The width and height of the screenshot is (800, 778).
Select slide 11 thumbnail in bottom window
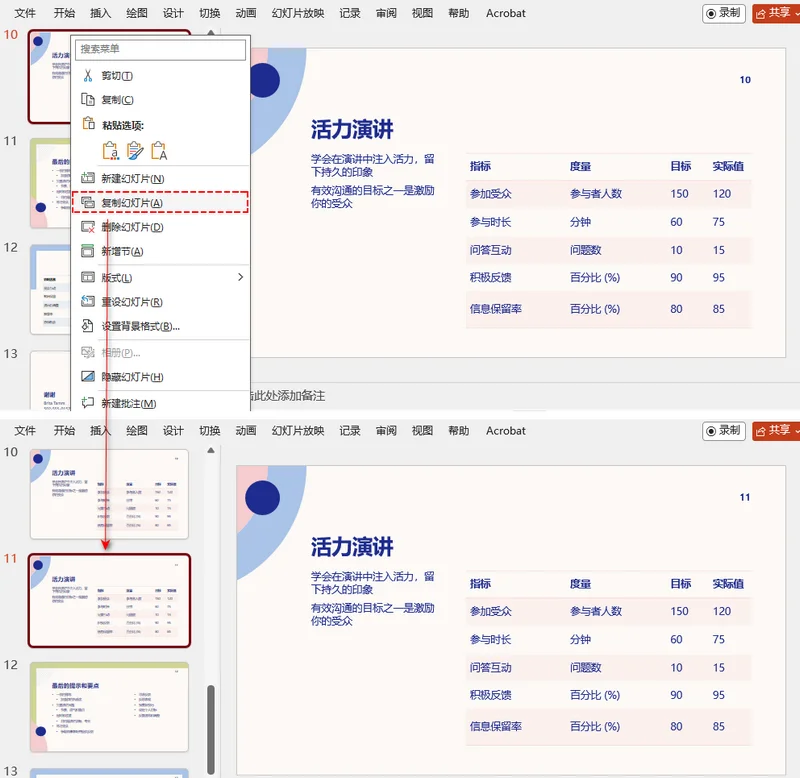tap(109, 600)
